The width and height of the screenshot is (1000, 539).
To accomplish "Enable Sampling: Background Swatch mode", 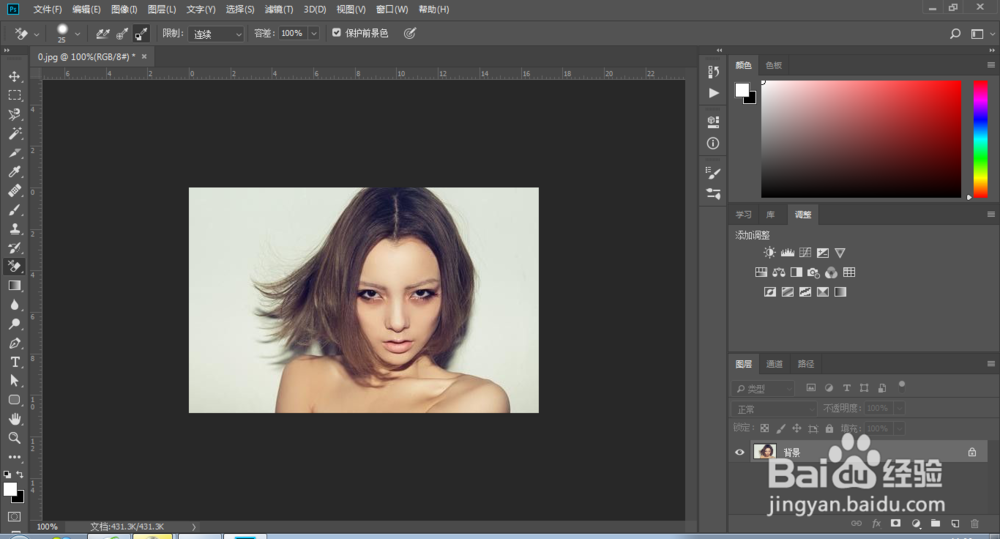I will [141, 34].
